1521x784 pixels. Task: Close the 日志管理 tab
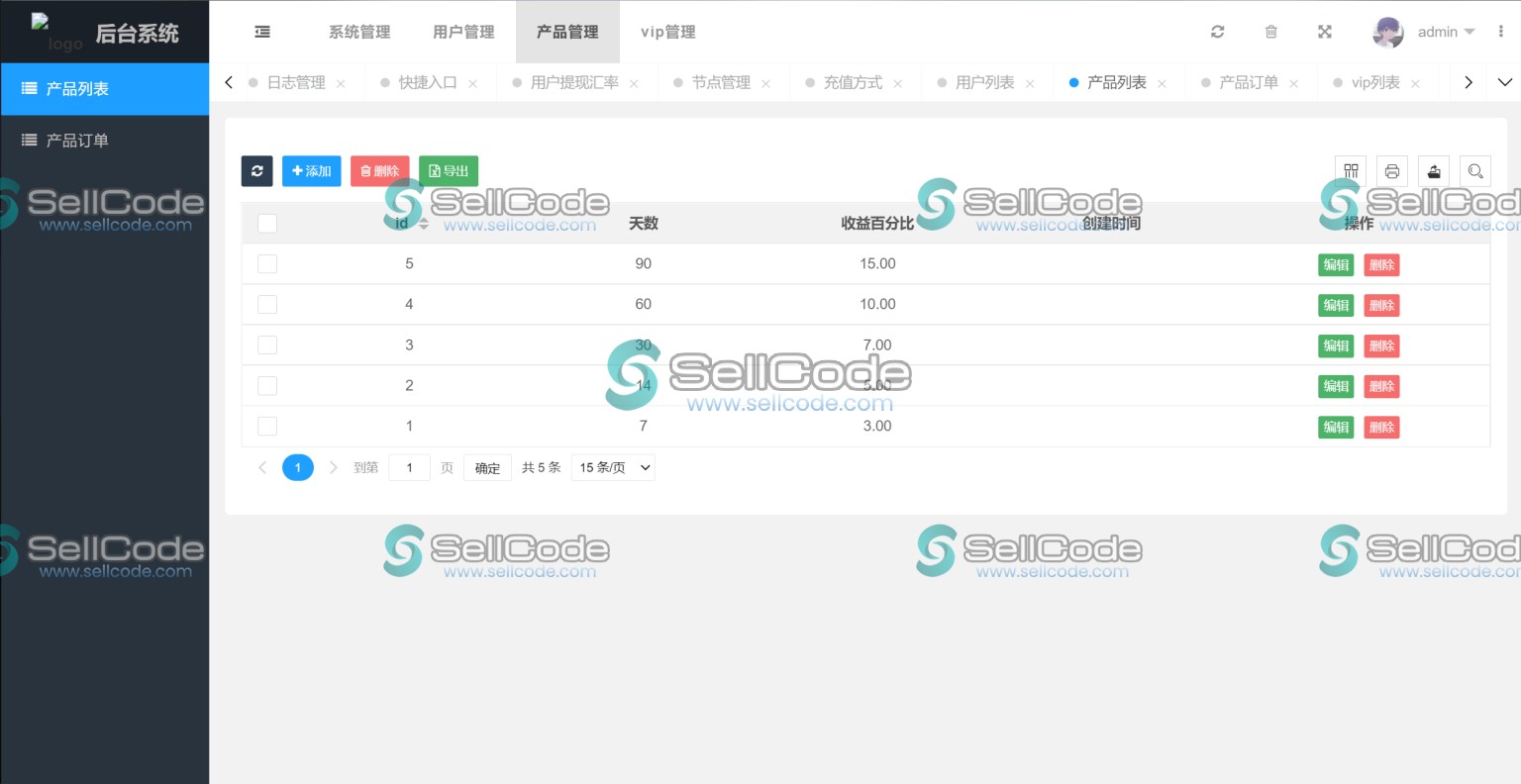click(341, 83)
